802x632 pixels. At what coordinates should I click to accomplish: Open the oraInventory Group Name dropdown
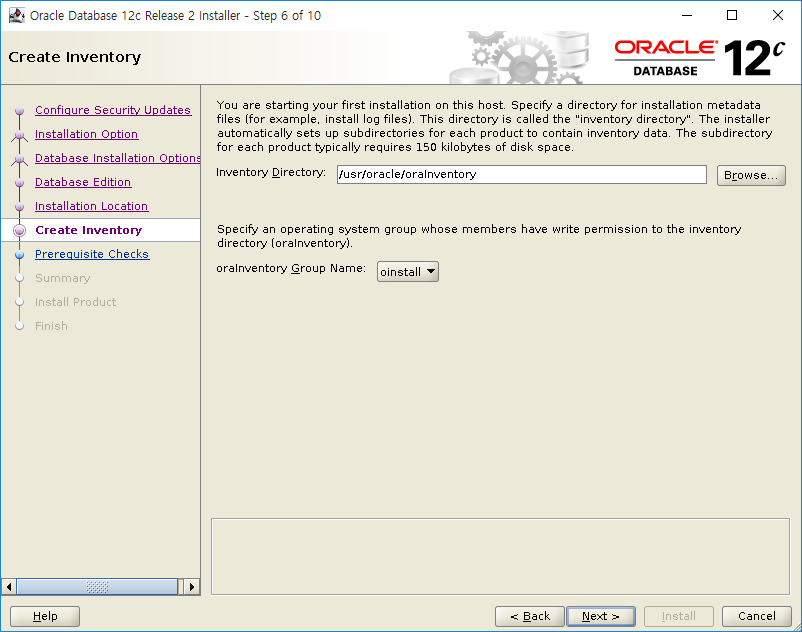(408, 272)
